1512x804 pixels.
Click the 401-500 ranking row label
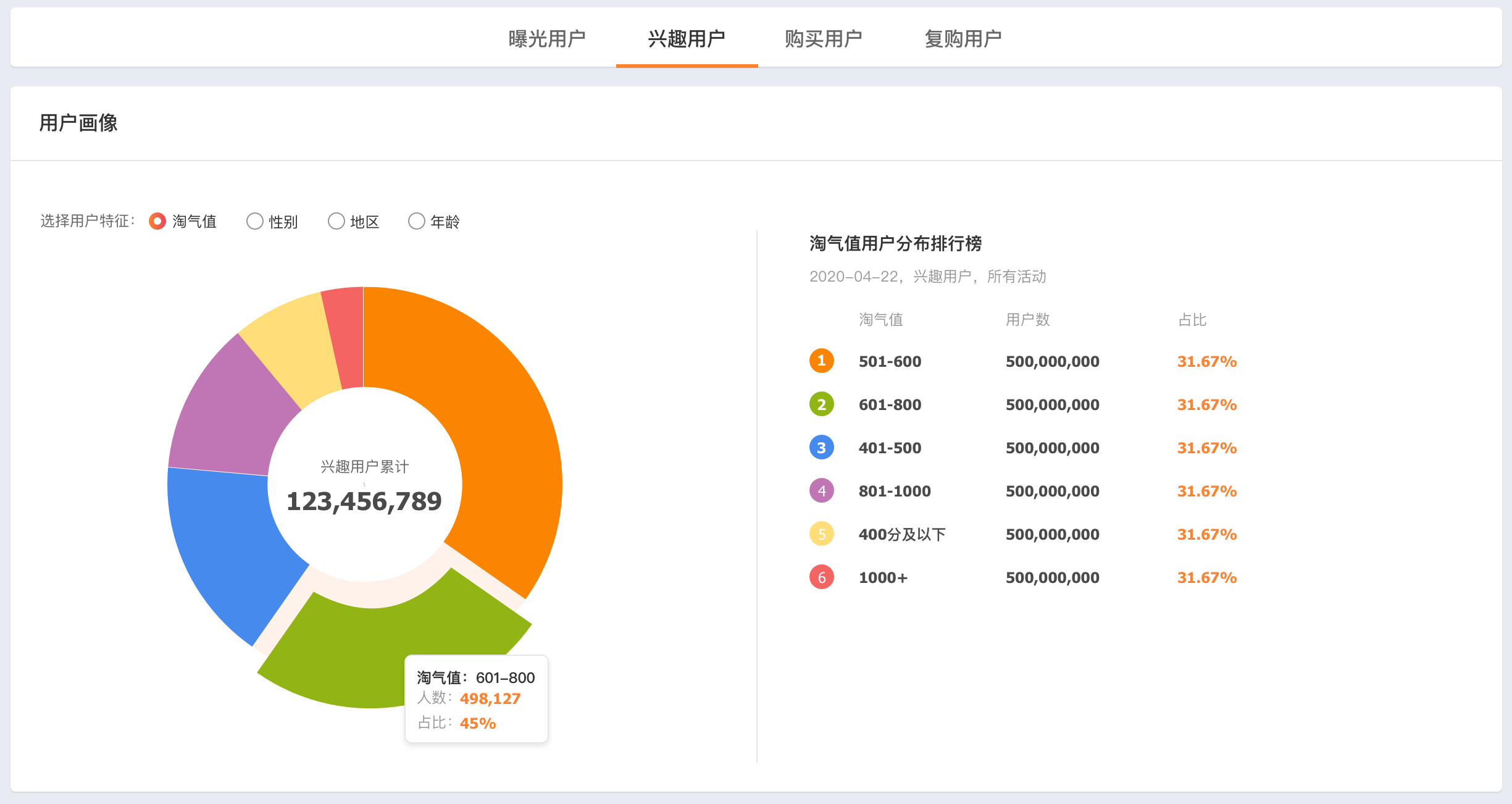pyautogui.click(x=890, y=448)
